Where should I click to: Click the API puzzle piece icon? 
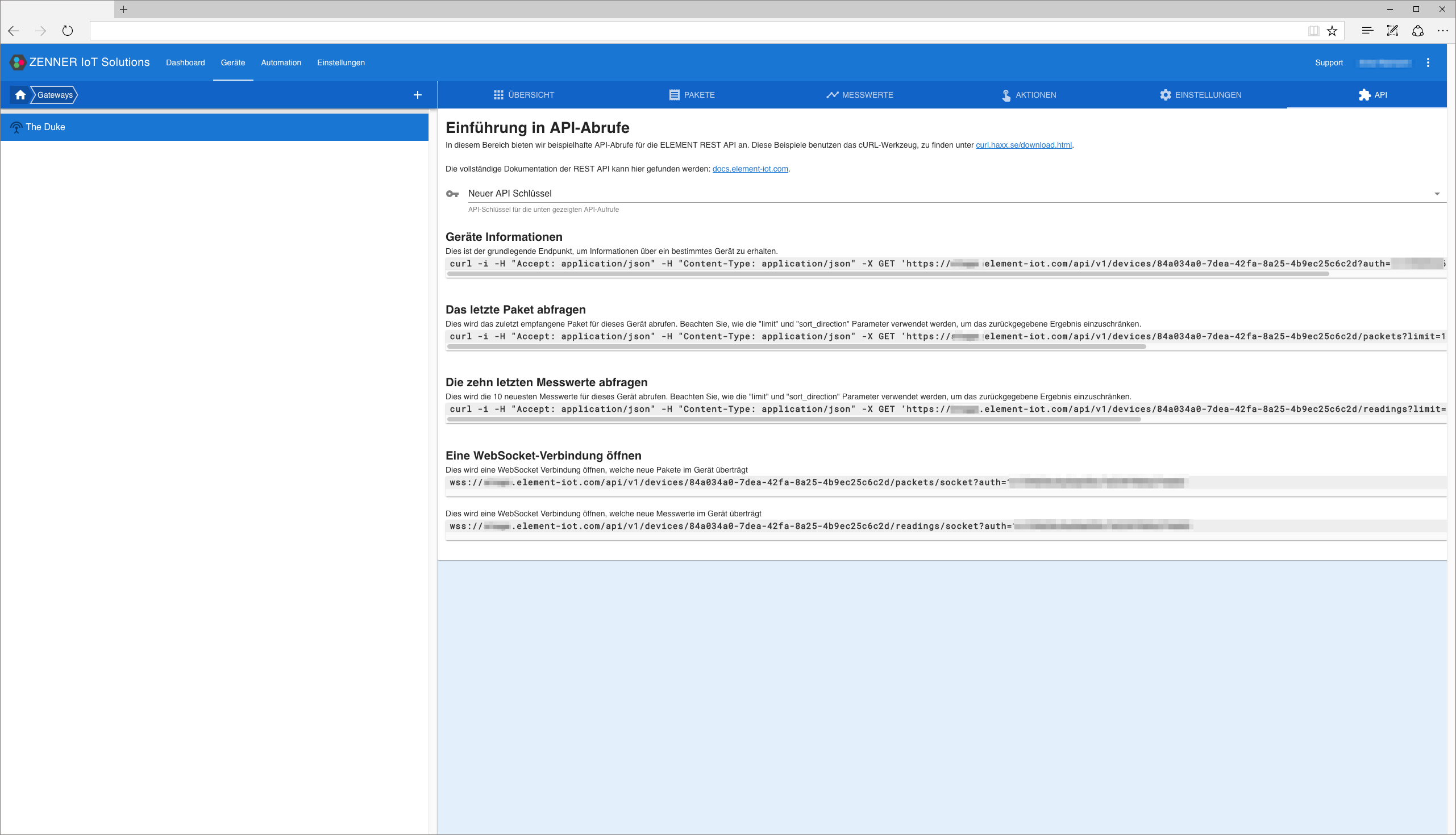click(x=1364, y=95)
